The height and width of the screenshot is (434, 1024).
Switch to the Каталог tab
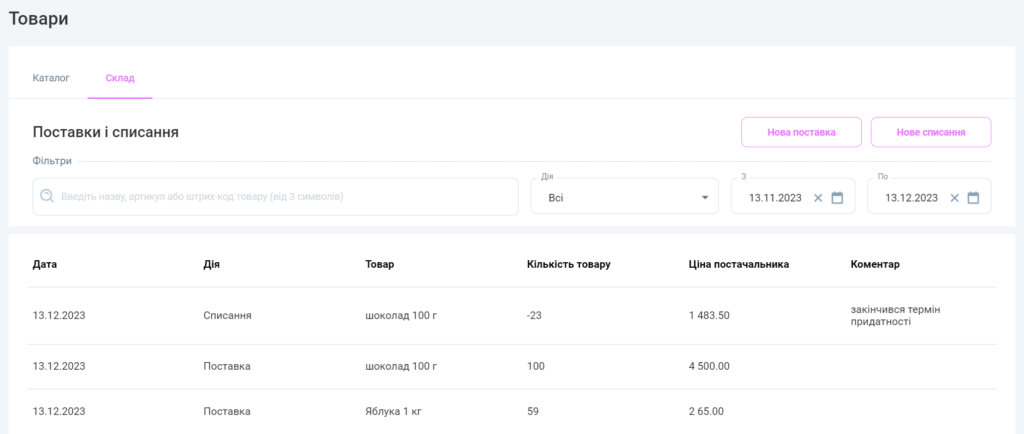(x=51, y=77)
